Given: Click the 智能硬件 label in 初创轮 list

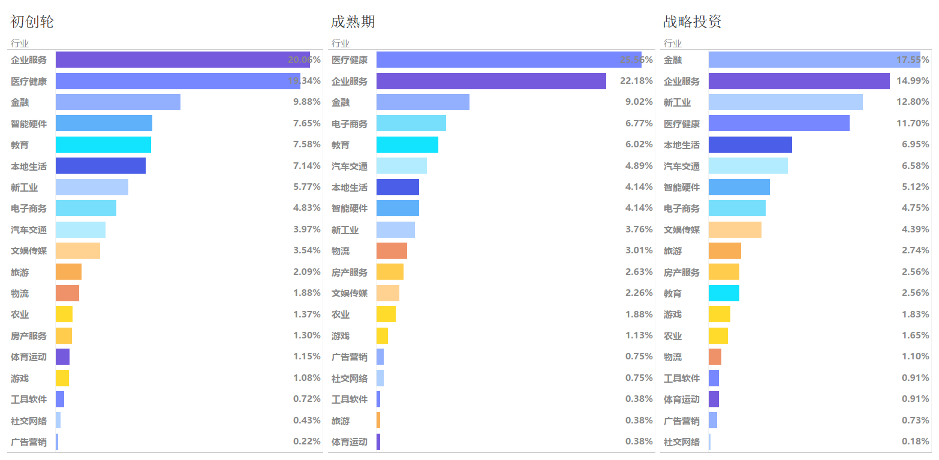Looking at the screenshot, I should 28,123.
